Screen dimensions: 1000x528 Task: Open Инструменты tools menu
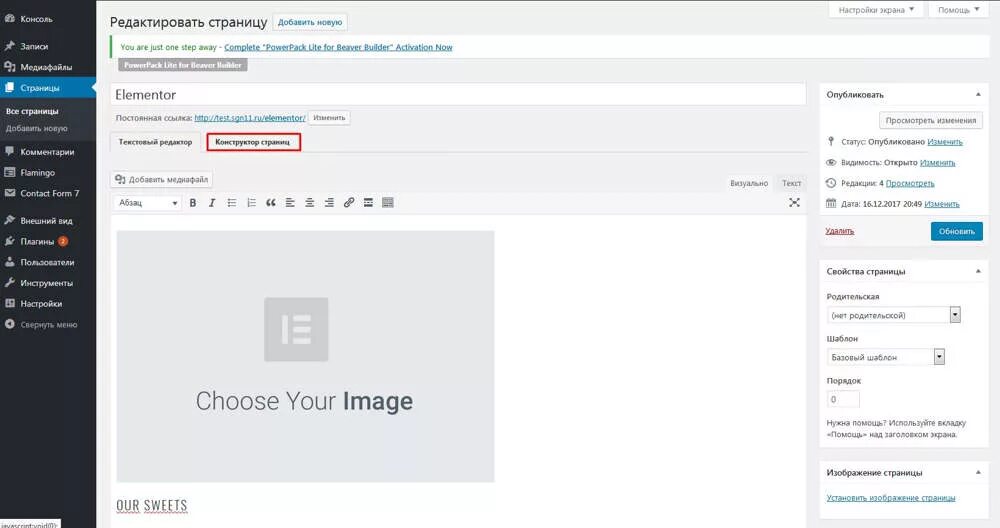(48, 283)
